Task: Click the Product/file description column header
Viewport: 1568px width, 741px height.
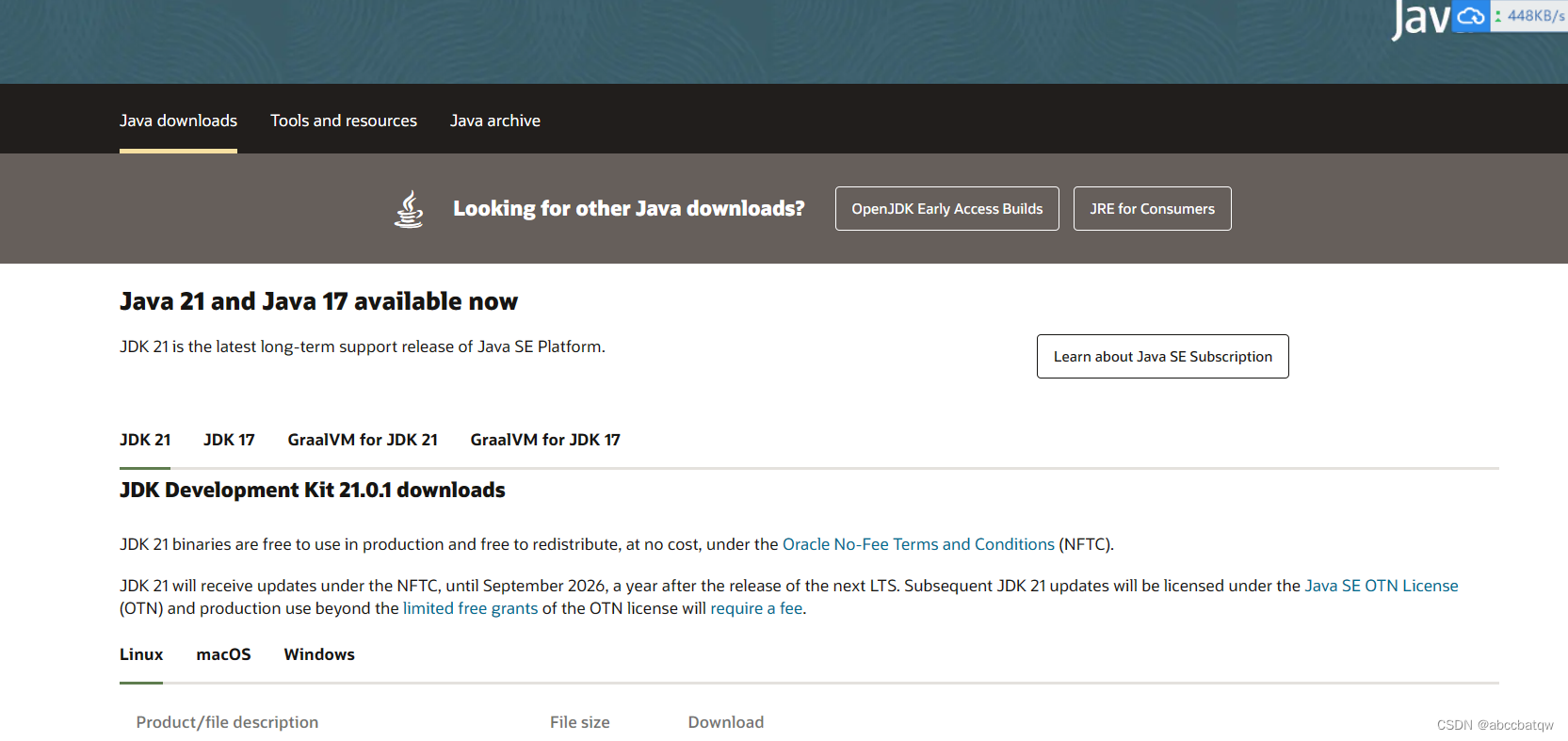Action: click(x=227, y=722)
